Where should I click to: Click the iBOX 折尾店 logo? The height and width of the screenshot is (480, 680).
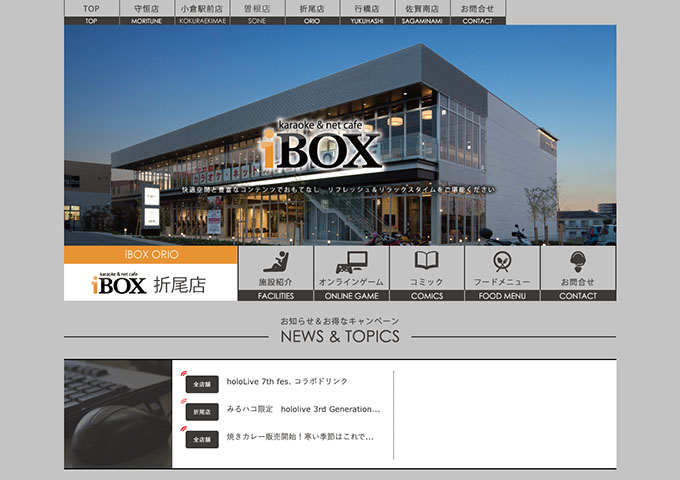(x=149, y=283)
